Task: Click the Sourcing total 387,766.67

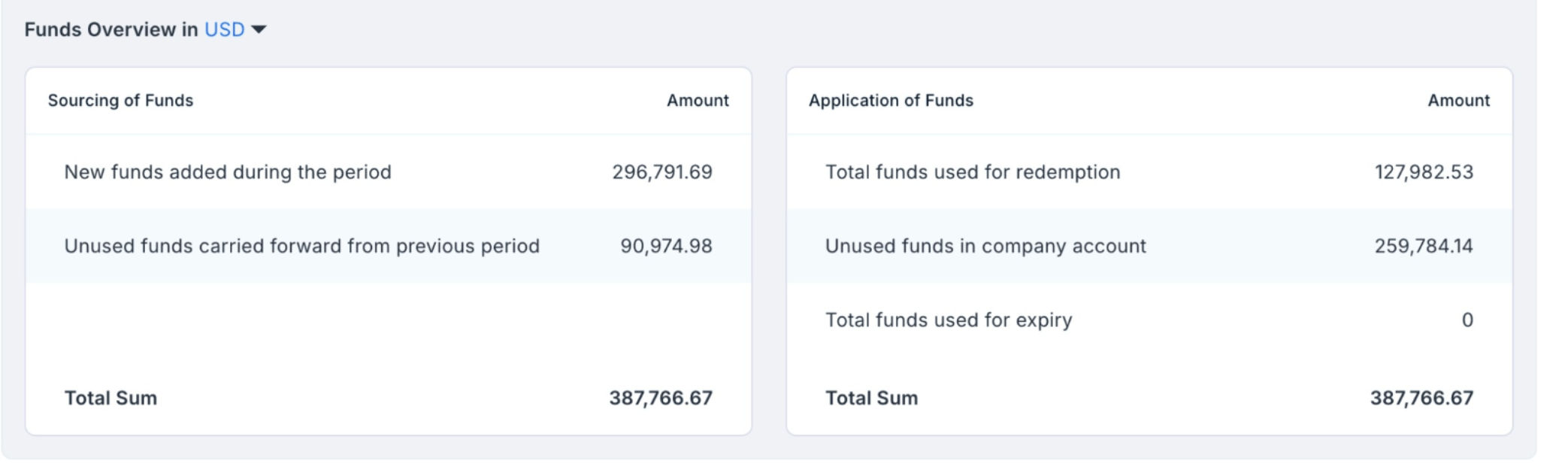Action: tap(661, 398)
